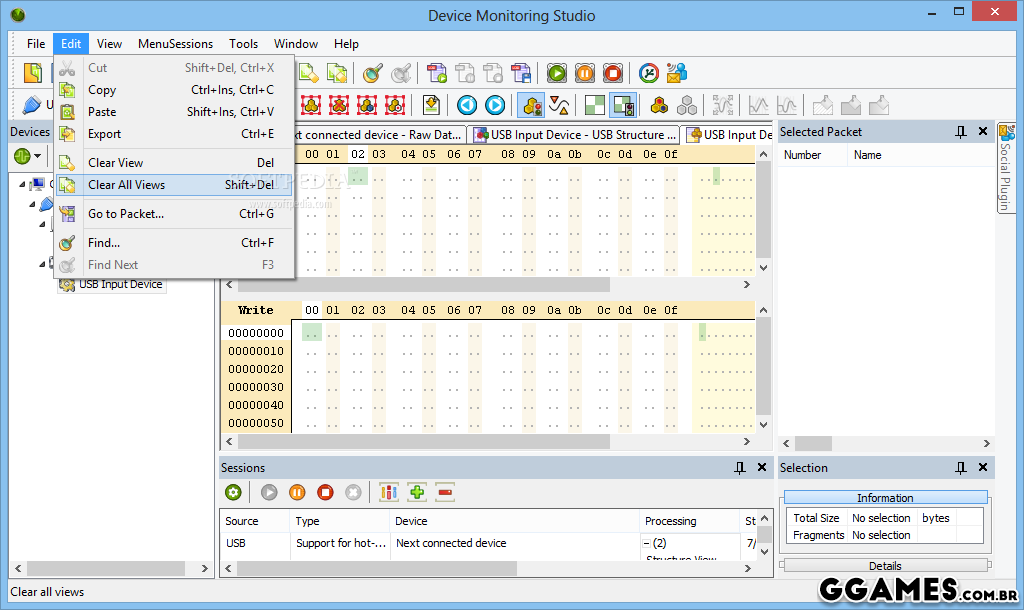Click the Sessions list horizontal scrollbar
1024x610 pixels.
[x=400, y=568]
